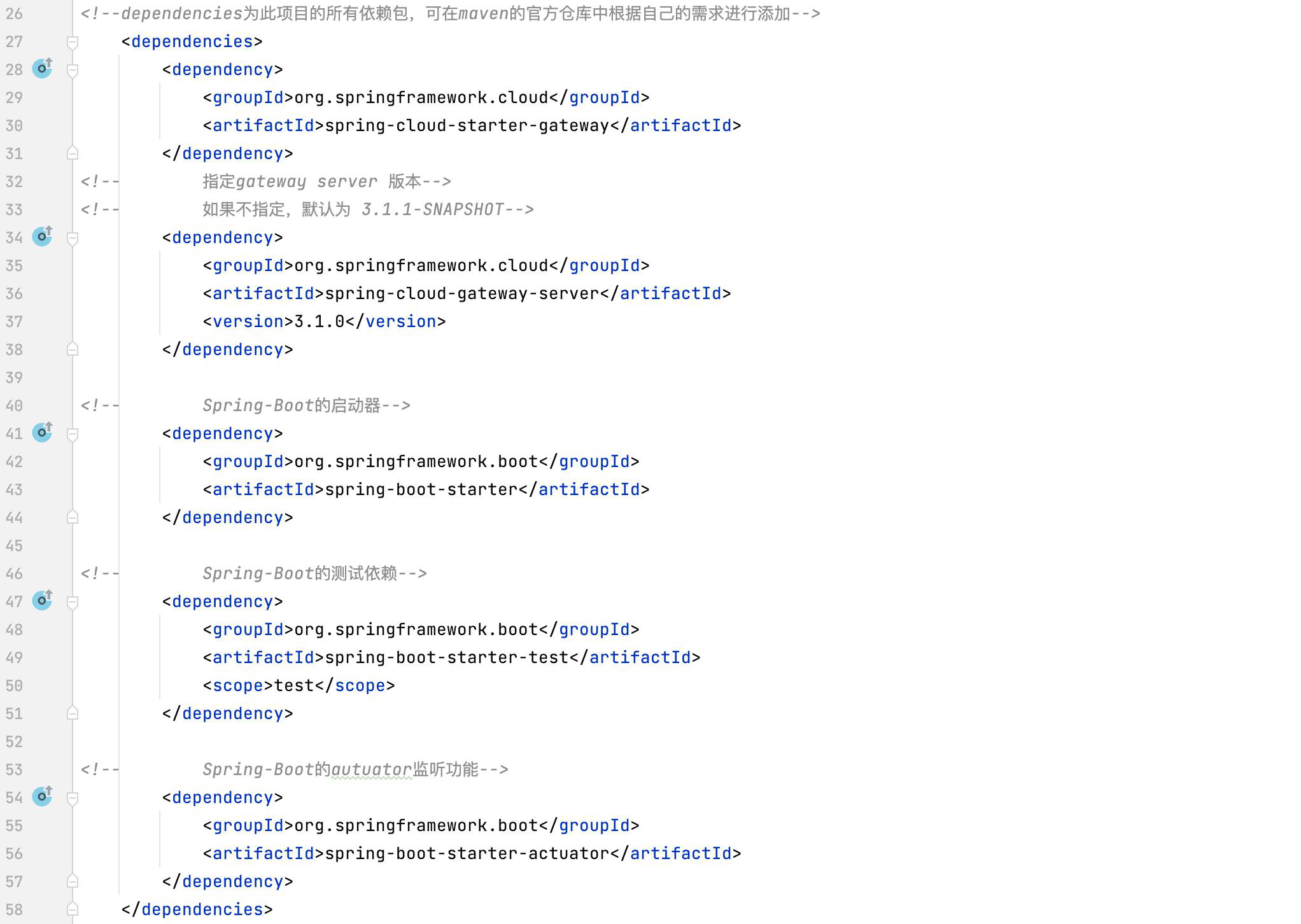Click the test scope value on line 50

coord(293,685)
